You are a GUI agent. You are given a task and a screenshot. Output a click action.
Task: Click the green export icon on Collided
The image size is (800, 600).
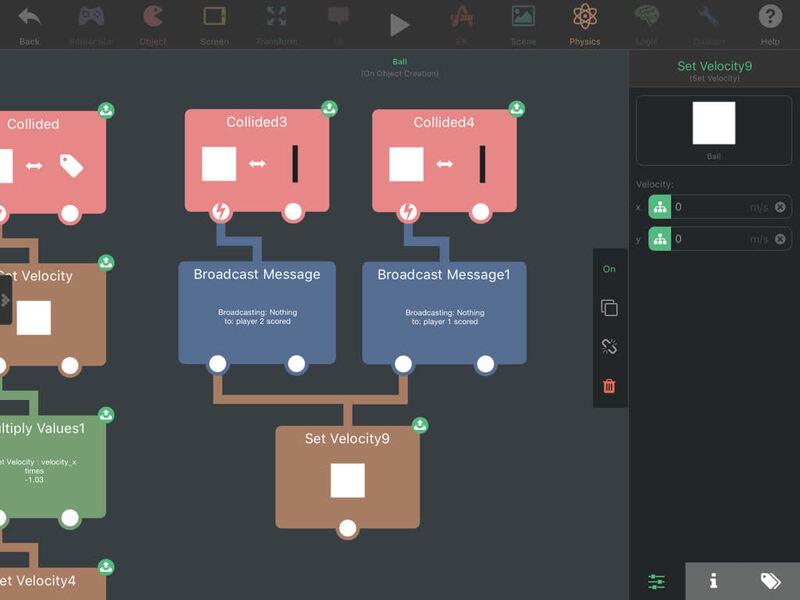pos(106,110)
